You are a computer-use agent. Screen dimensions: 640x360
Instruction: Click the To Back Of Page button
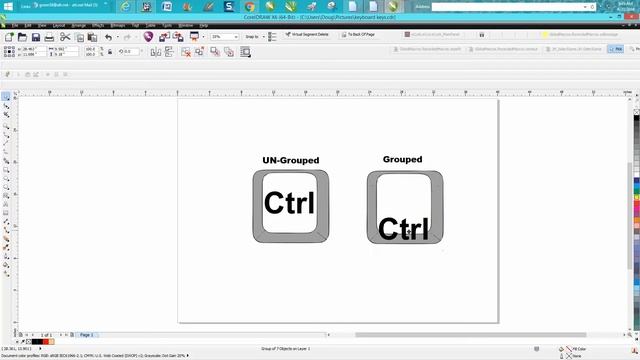point(358,35)
